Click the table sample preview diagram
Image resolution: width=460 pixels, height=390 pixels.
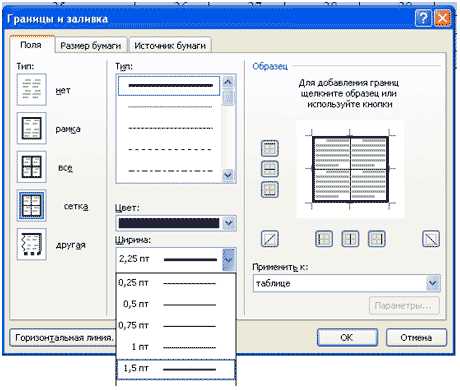pyautogui.click(x=350, y=169)
